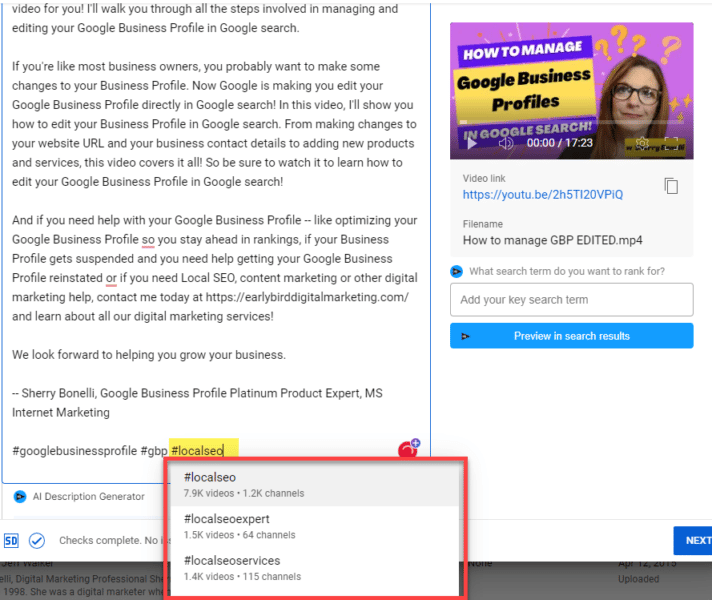Viewport: 712px width, 600px height.
Task: Click Preview in search results button
Action: pyautogui.click(x=571, y=336)
